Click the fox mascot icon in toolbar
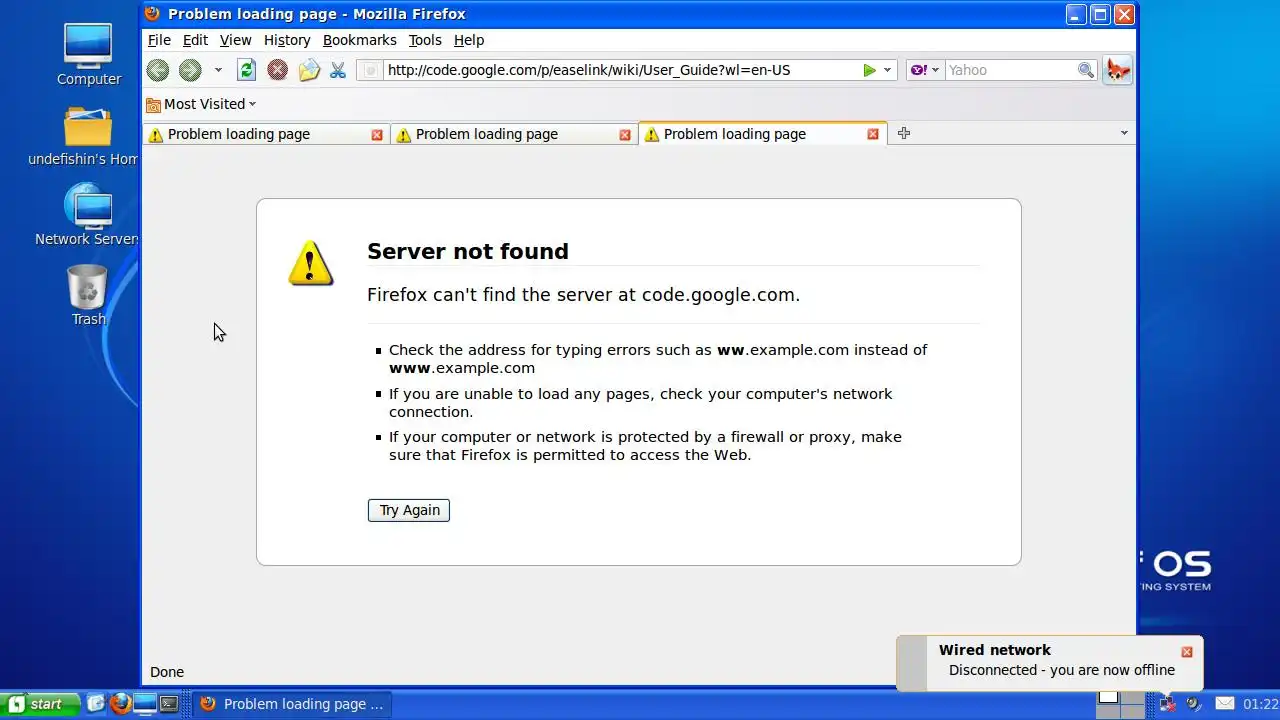 coord(1118,70)
